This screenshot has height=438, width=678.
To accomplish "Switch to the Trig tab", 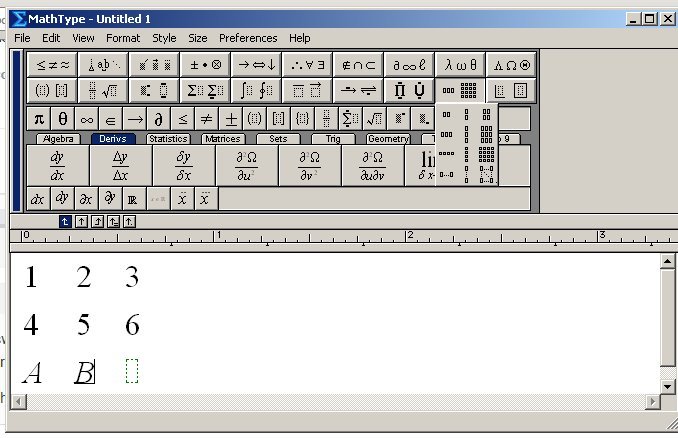I will point(333,139).
